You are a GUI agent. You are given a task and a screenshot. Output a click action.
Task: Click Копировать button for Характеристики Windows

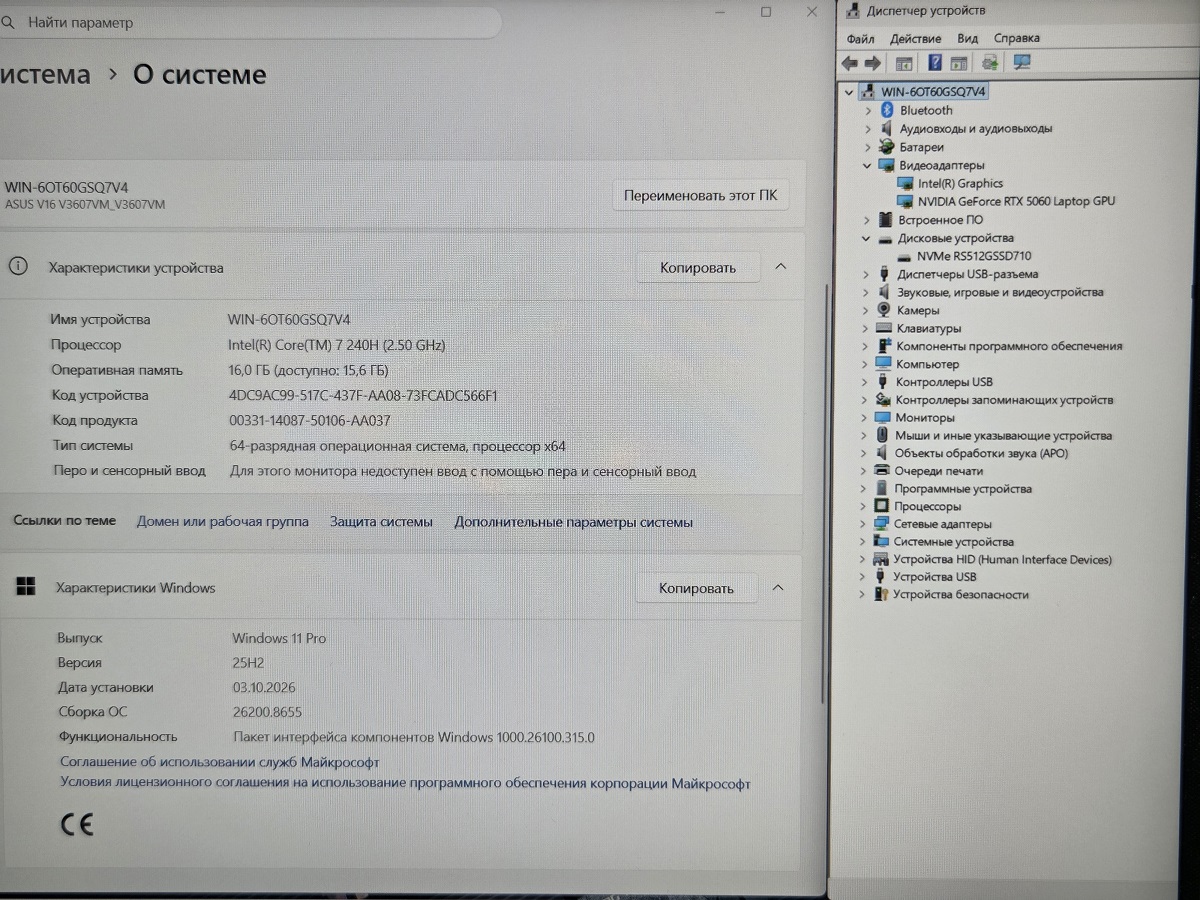[696, 588]
